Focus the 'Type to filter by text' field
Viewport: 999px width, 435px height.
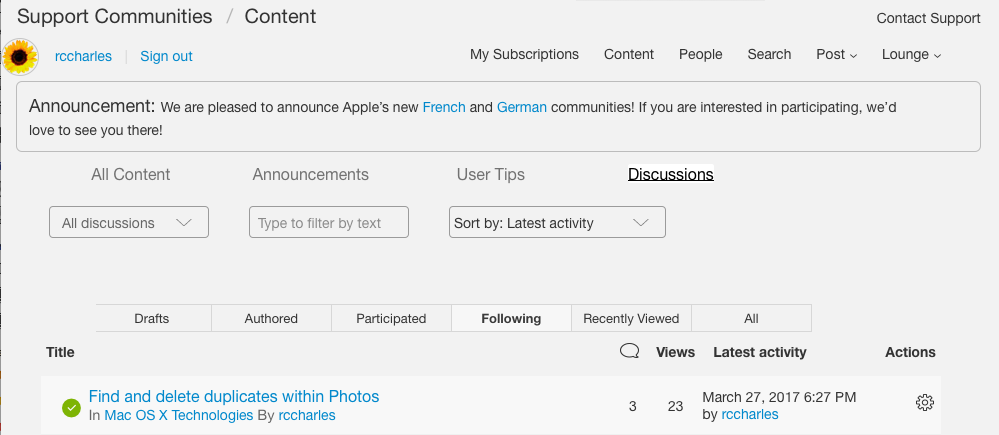click(329, 223)
